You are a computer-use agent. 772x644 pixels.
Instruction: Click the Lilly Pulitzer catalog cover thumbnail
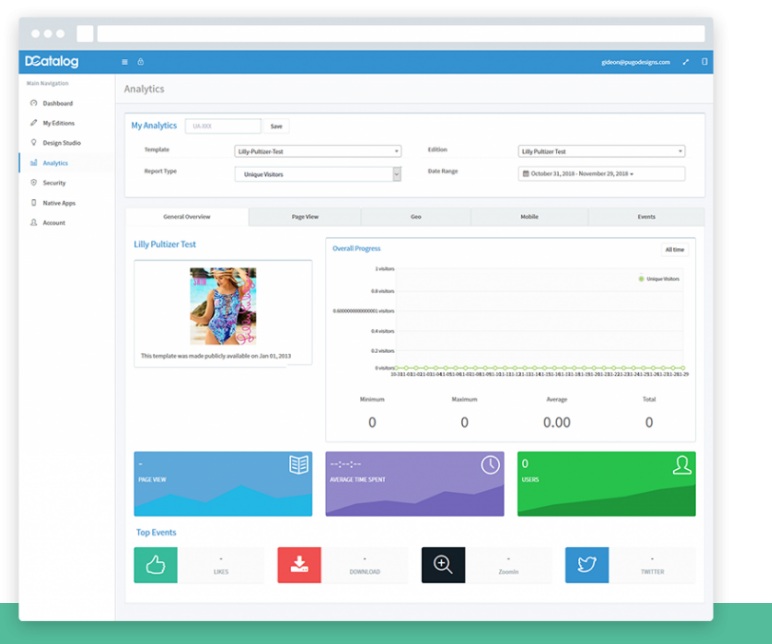(223, 306)
